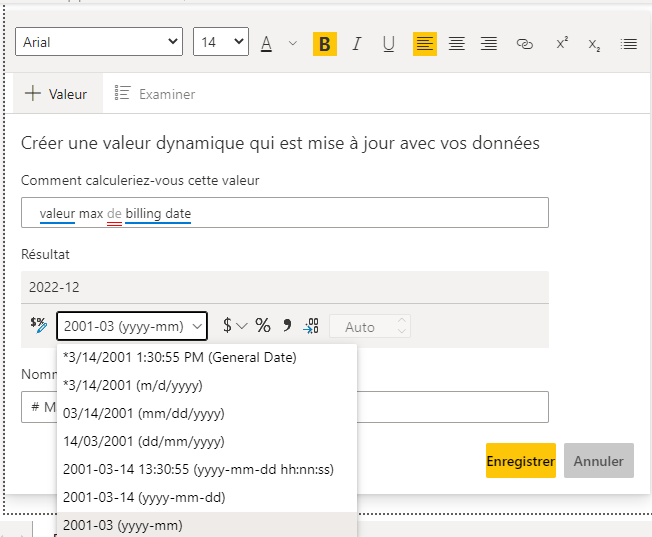The height and width of the screenshot is (537, 652).
Task: Increase decimal places with up arrow
Action: (x=402, y=321)
